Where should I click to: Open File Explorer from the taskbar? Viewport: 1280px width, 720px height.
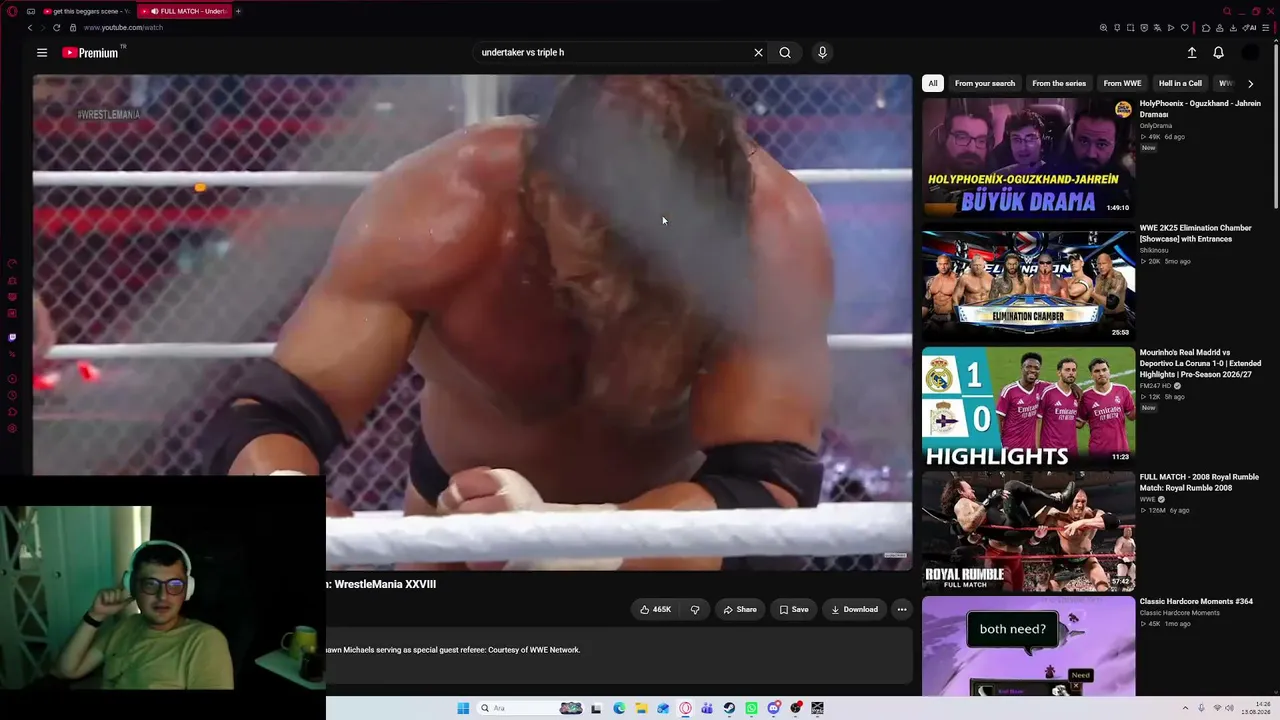[641, 708]
